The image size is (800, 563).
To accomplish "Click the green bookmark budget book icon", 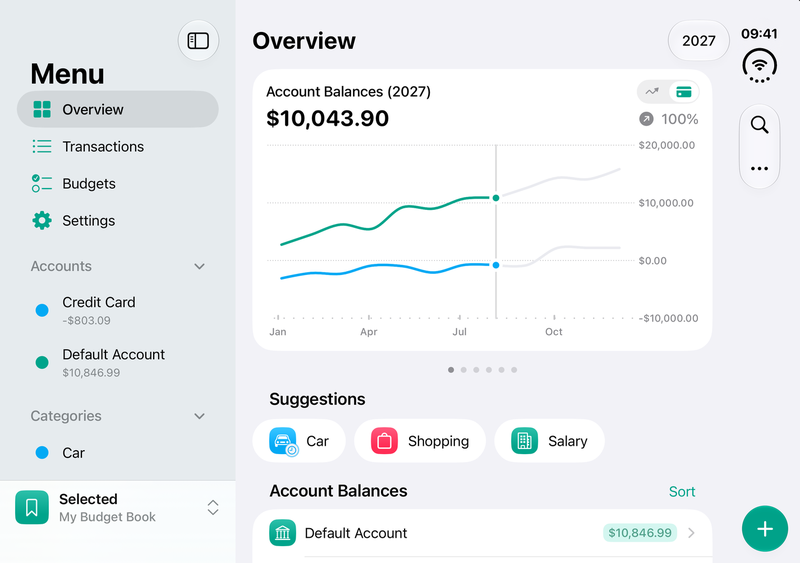I will [x=32, y=507].
